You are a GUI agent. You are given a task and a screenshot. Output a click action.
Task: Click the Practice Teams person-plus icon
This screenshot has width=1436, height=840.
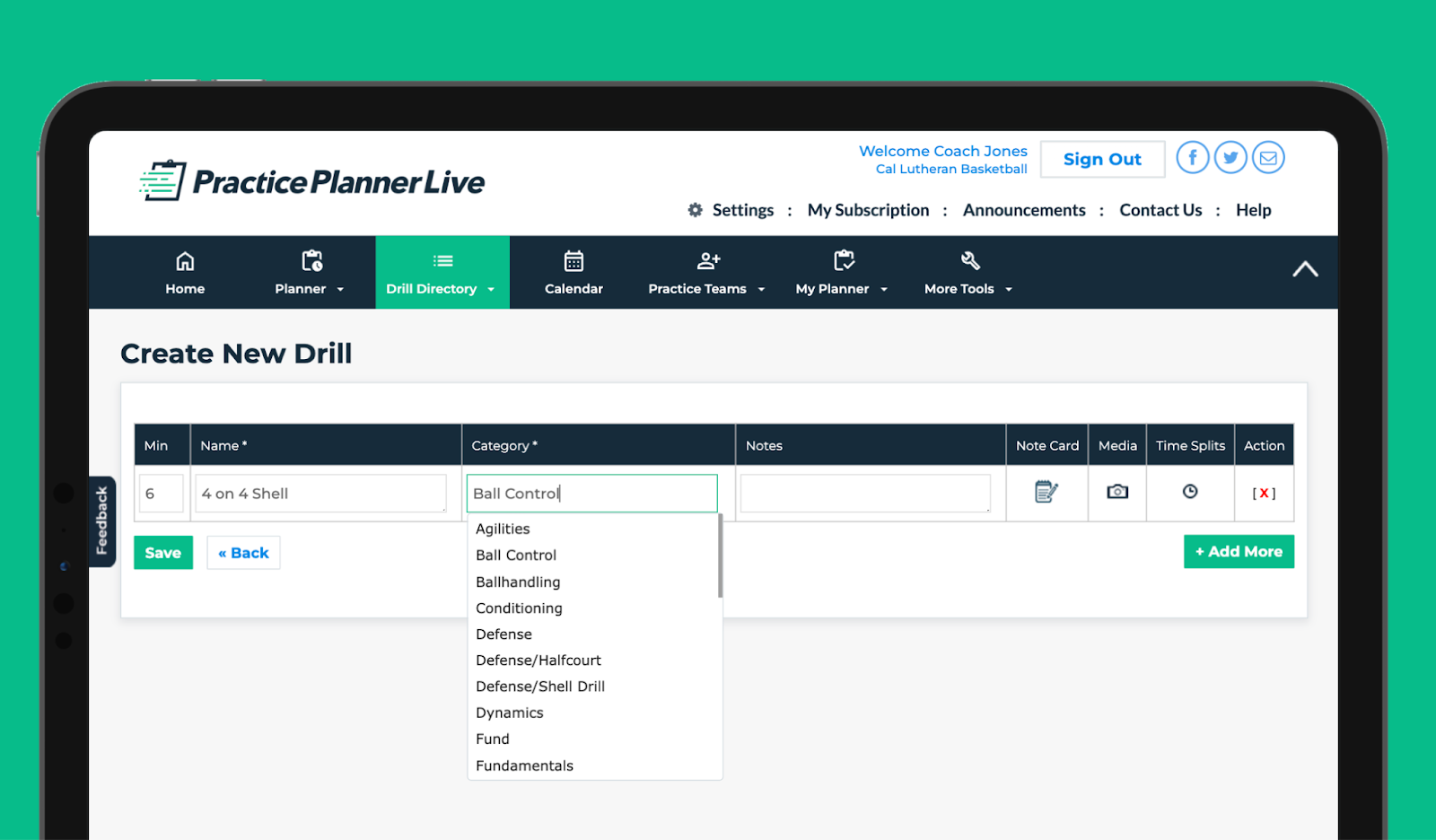coord(708,261)
